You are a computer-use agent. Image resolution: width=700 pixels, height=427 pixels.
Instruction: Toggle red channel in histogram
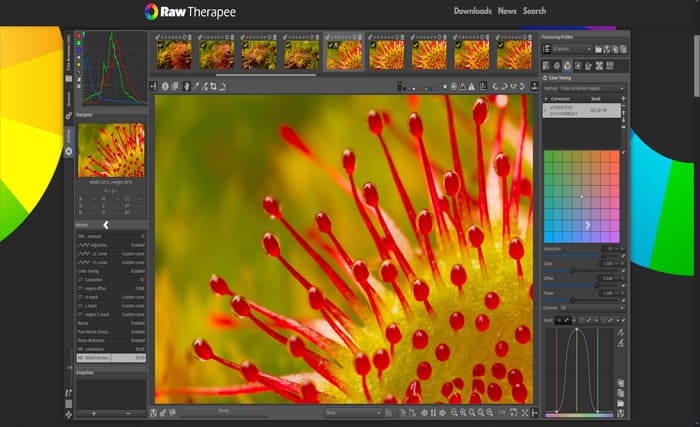pyautogui.click(x=79, y=36)
